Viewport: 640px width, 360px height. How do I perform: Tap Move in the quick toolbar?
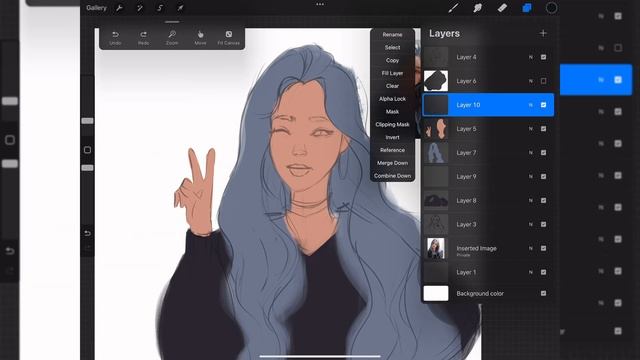(x=200, y=38)
